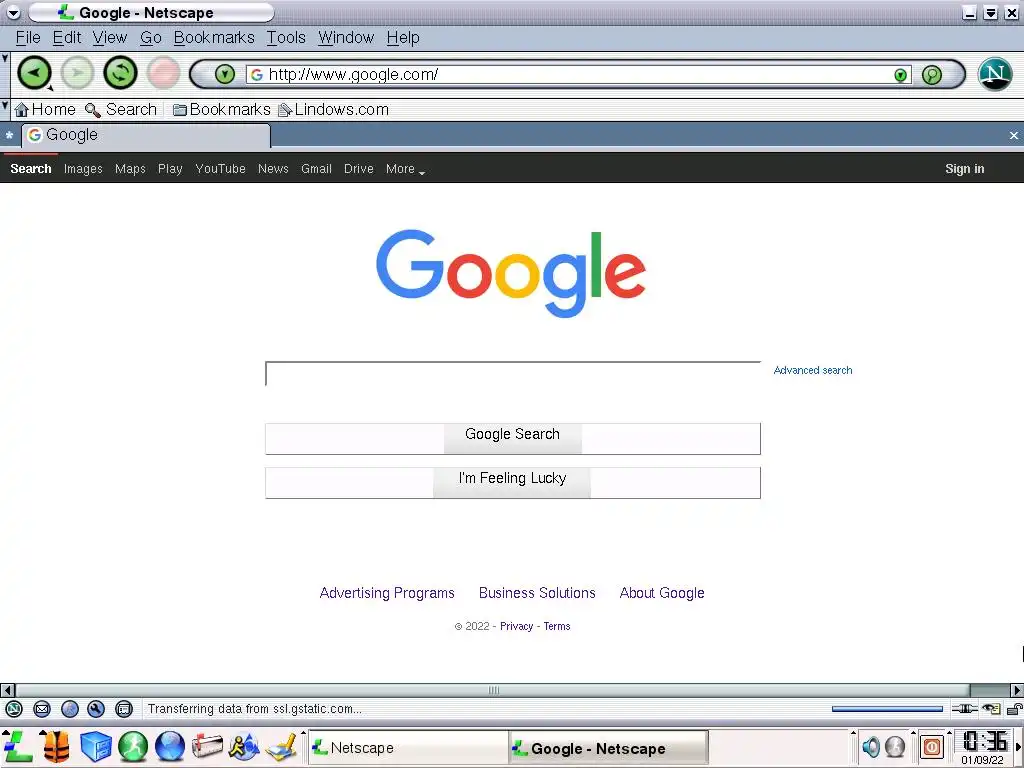Focus the Google search text box
Viewport: 1024px width, 768px height.
[513, 374]
